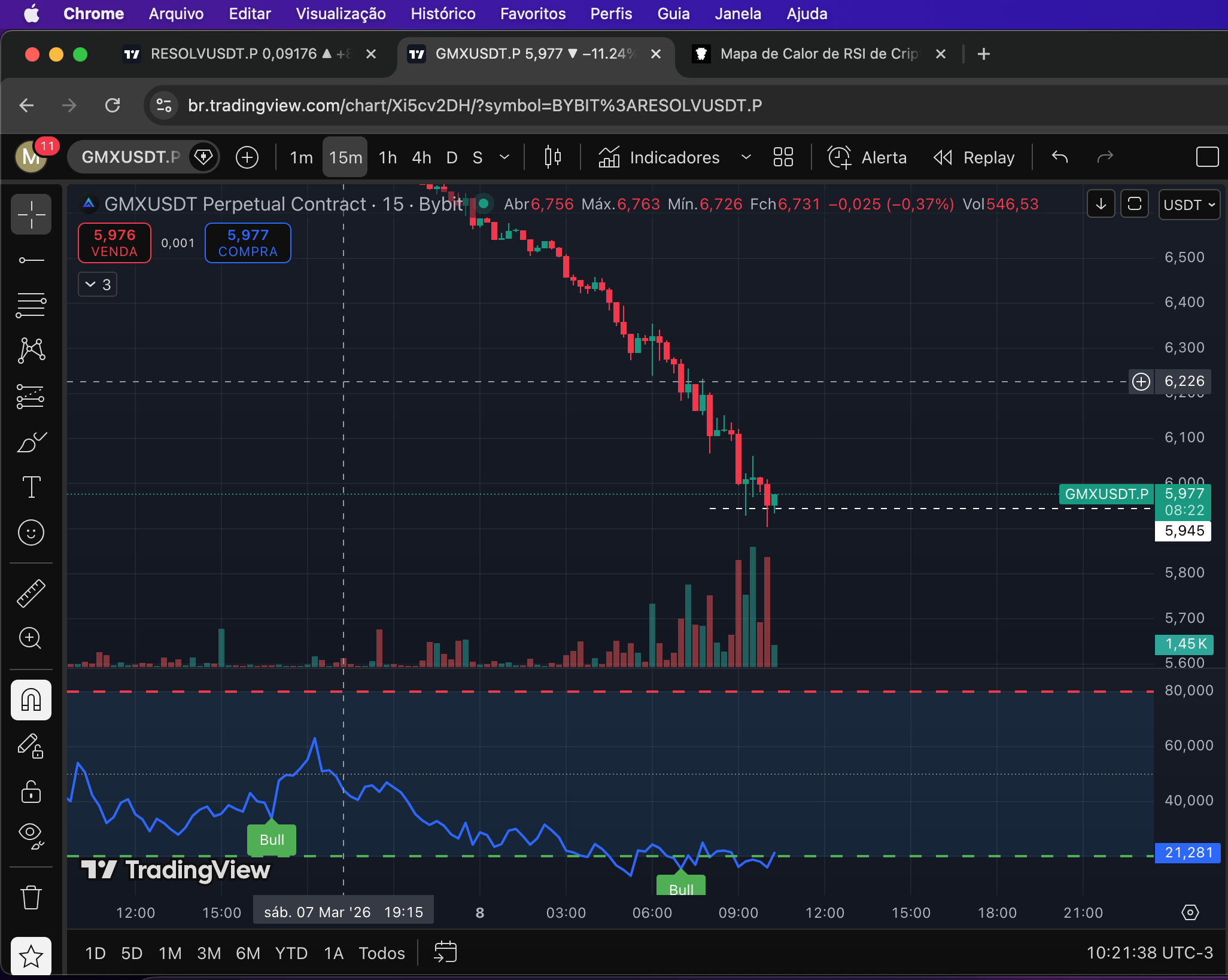1228x980 pixels.
Task: Select the brush drawing tool
Action: click(31, 442)
